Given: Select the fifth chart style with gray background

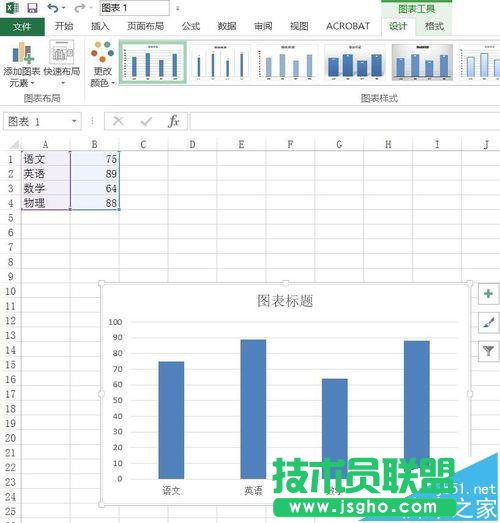Looking at the screenshot, I should pos(422,63).
